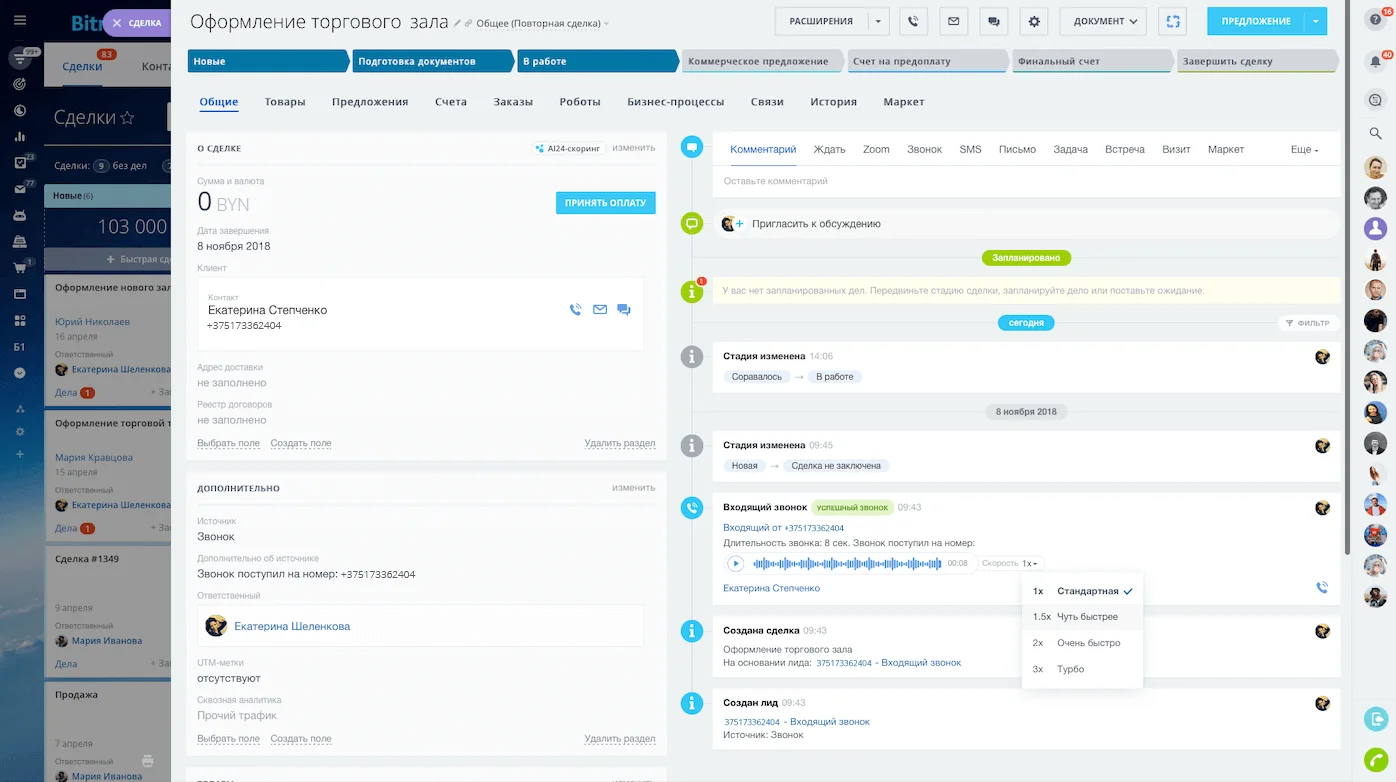Click the chat messages icon near Документ button
1396x782 pixels.
click(994, 21)
